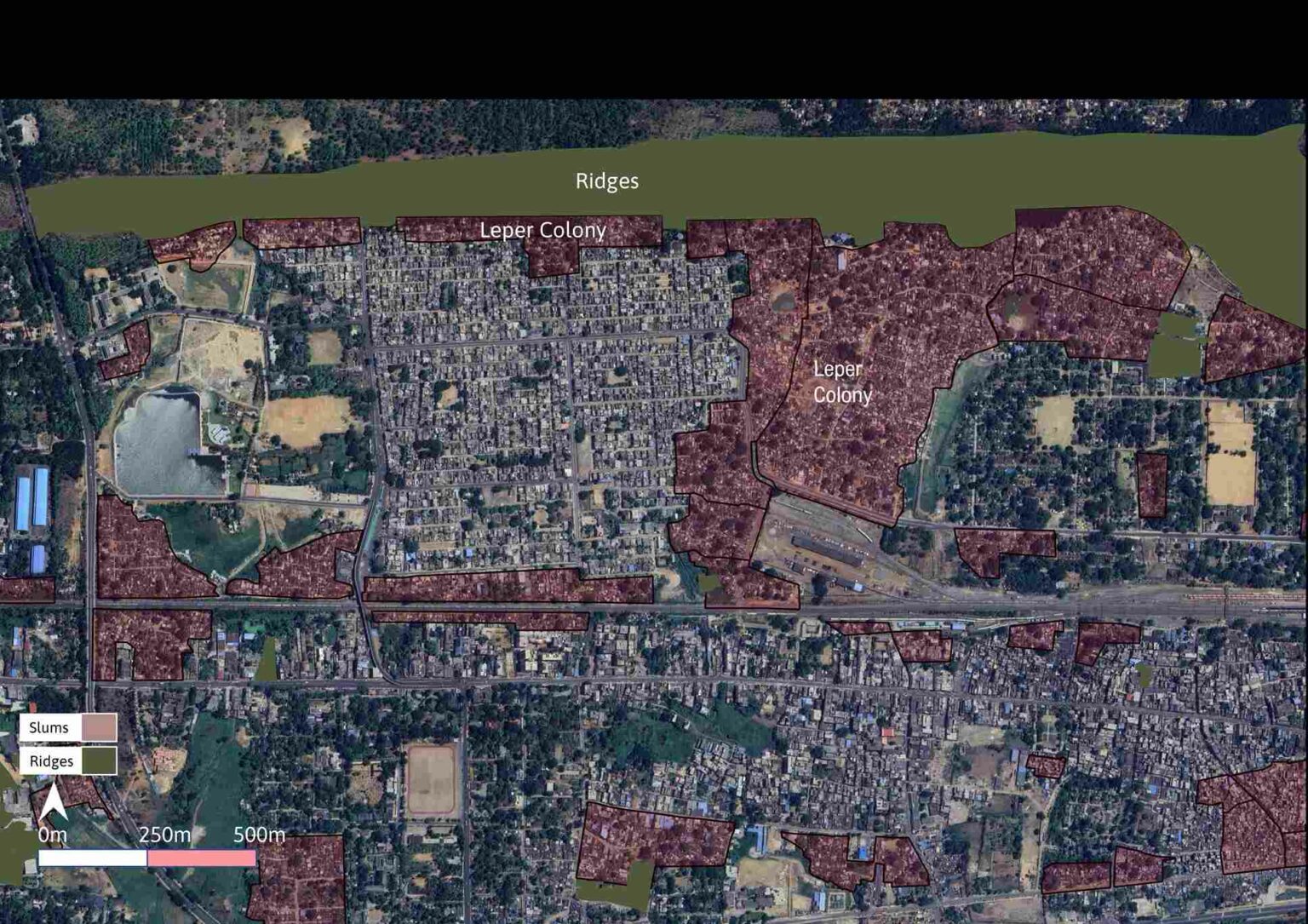Switch to the Ridges legend row

coord(54,761)
